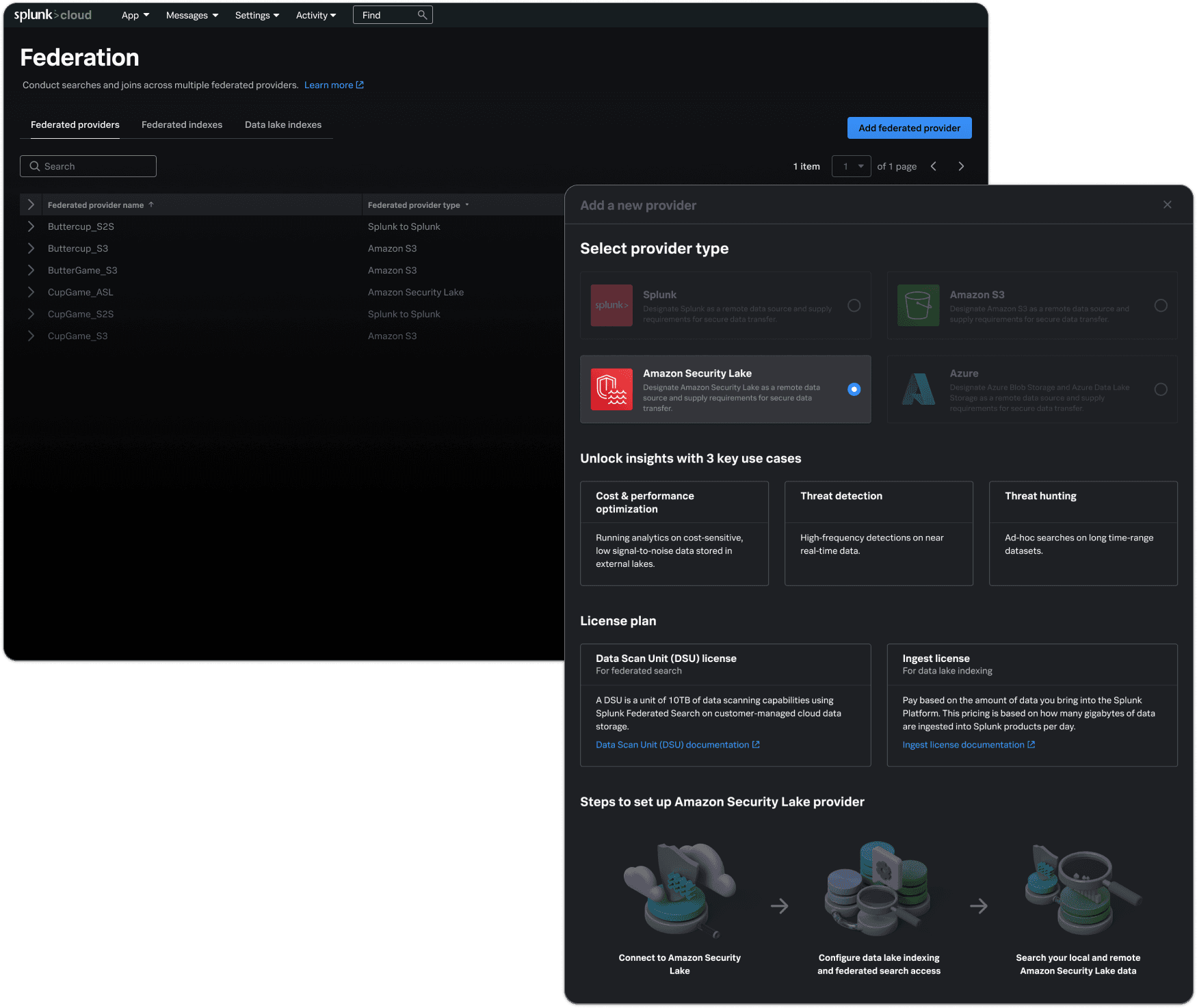Image resolution: width=1197 pixels, height=1008 pixels.
Task: Click 'Amazon Security Lake' type cell for CupGame_ASL
Action: click(x=416, y=292)
